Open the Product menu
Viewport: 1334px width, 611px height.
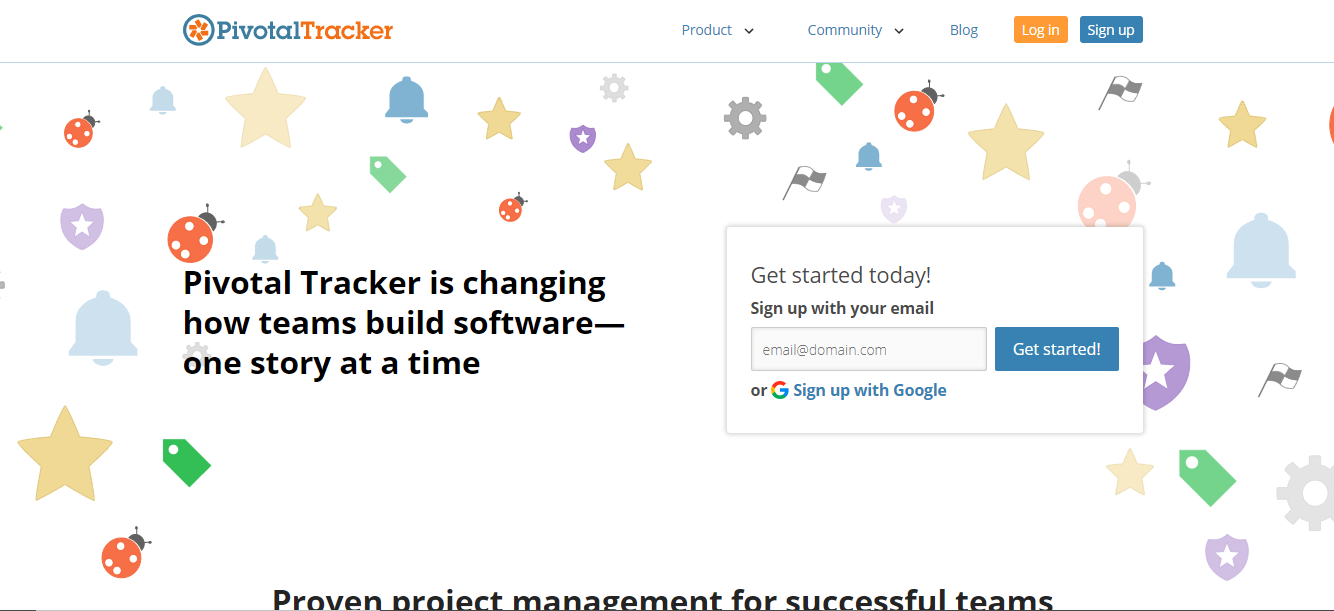coord(707,30)
